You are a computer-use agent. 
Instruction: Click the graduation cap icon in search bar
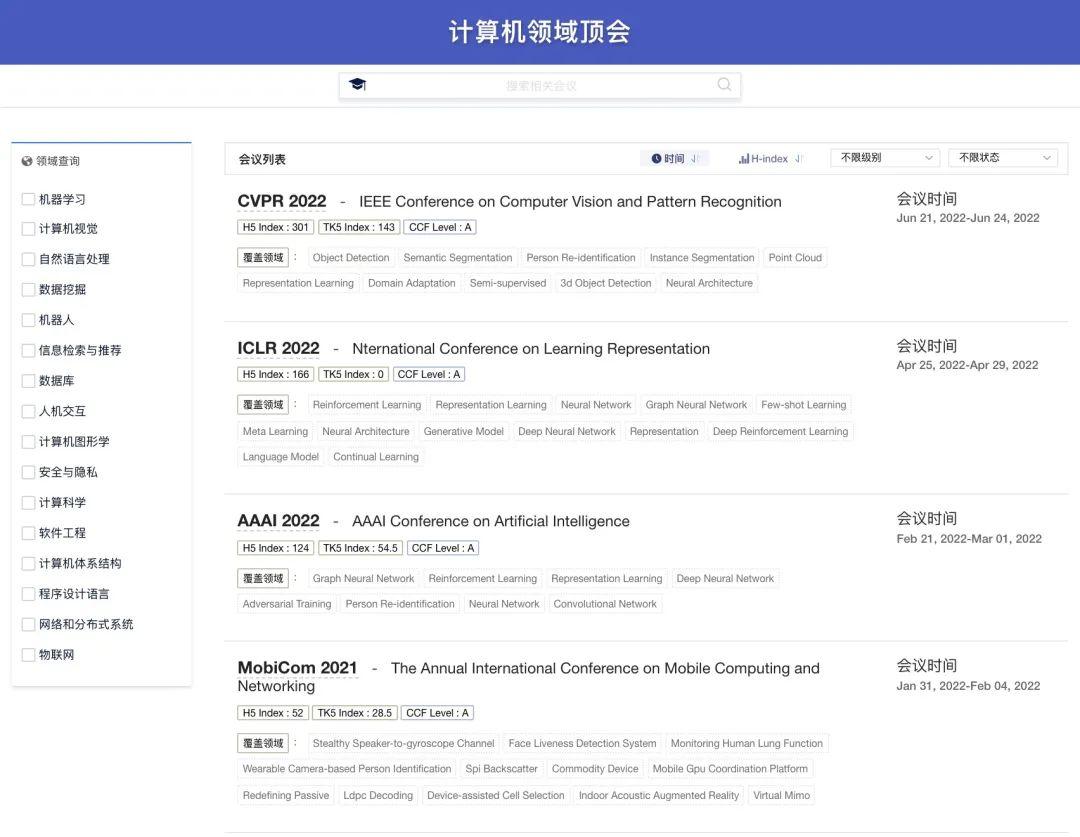click(359, 85)
